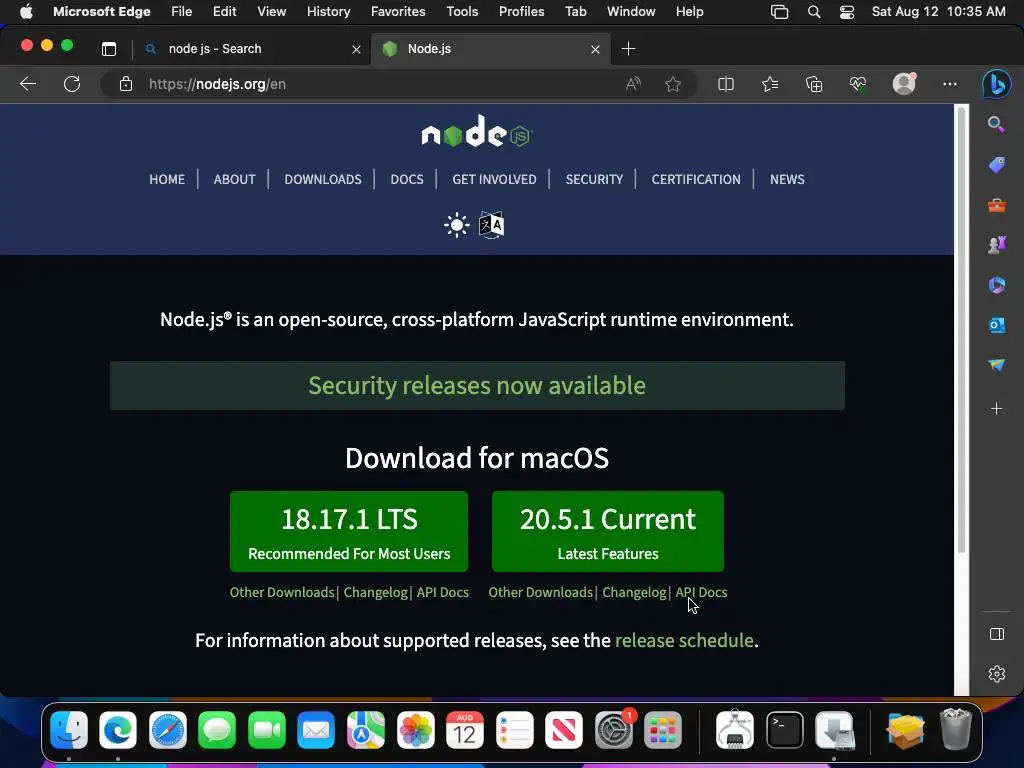Screen dimensions: 1024x768
Task: Open Changelog under LTS button
Action: coord(376,592)
